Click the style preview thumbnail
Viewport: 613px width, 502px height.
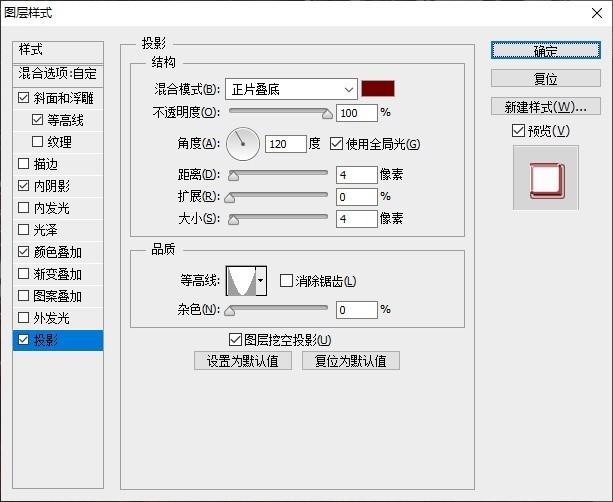click(x=545, y=177)
